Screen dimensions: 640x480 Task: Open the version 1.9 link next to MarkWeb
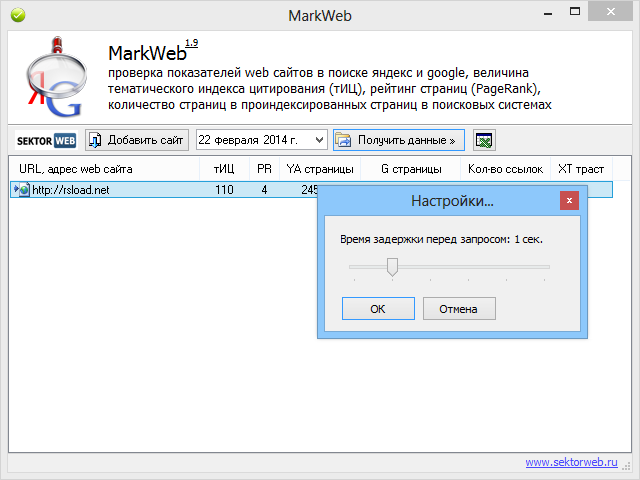click(191, 43)
